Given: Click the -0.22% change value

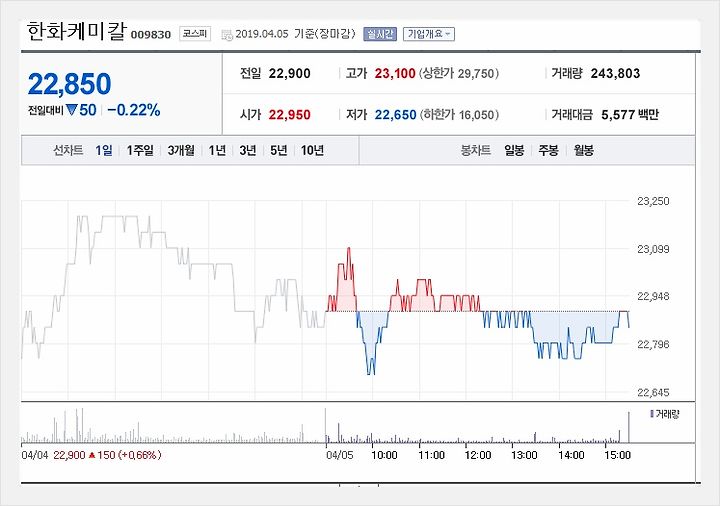Looking at the screenshot, I should click(x=134, y=110).
